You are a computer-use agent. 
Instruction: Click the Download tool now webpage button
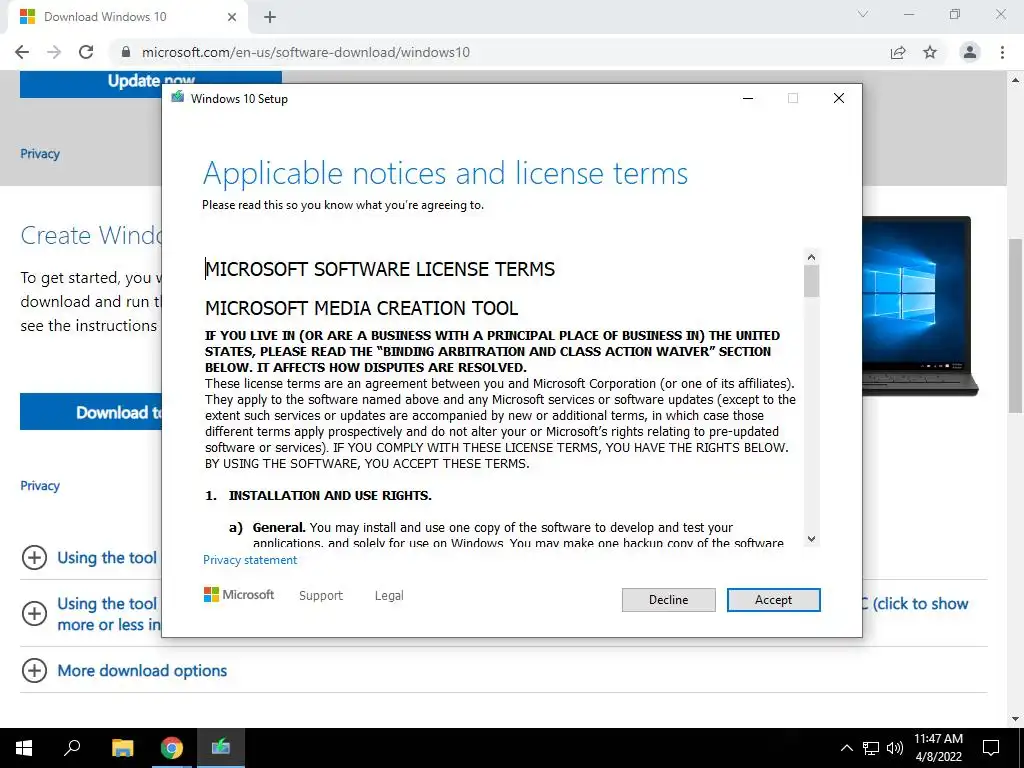[x=91, y=412]
